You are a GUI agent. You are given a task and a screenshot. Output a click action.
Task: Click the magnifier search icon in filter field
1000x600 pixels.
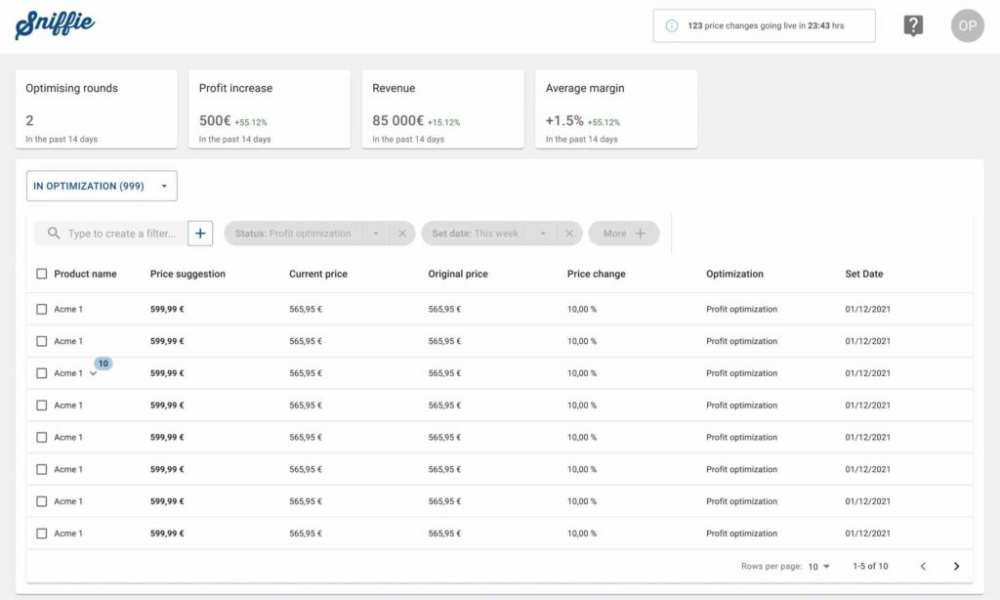[54, 233]
